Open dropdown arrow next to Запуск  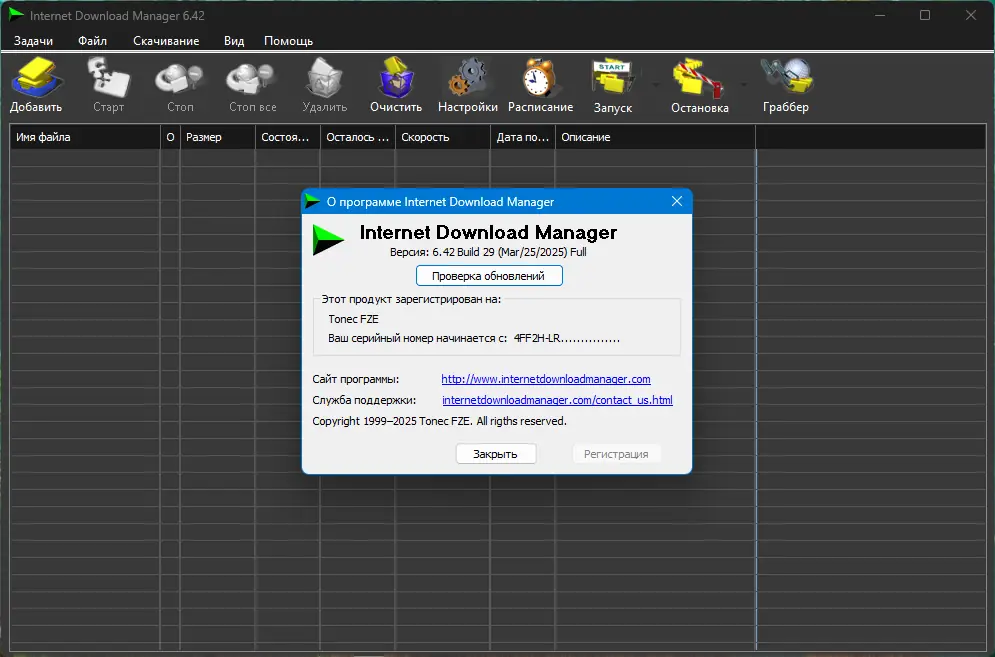pyautogui.click(x=656, y=84)
